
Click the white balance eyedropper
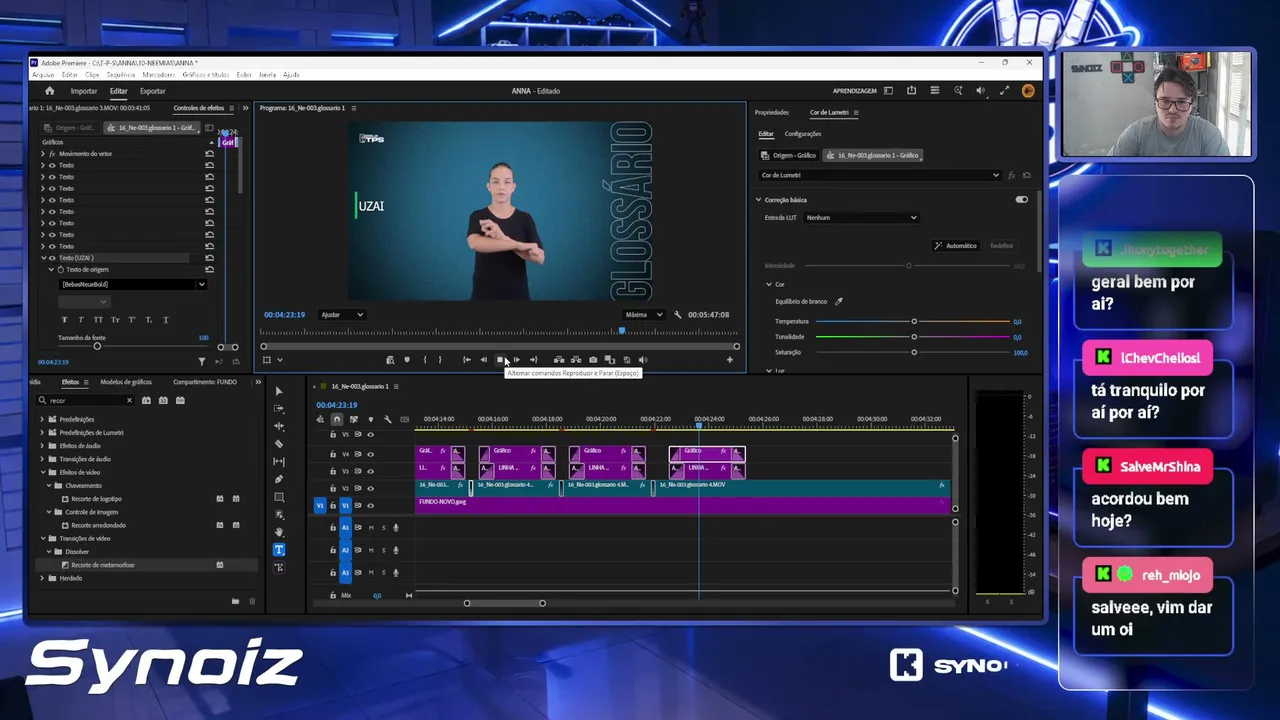839,301
